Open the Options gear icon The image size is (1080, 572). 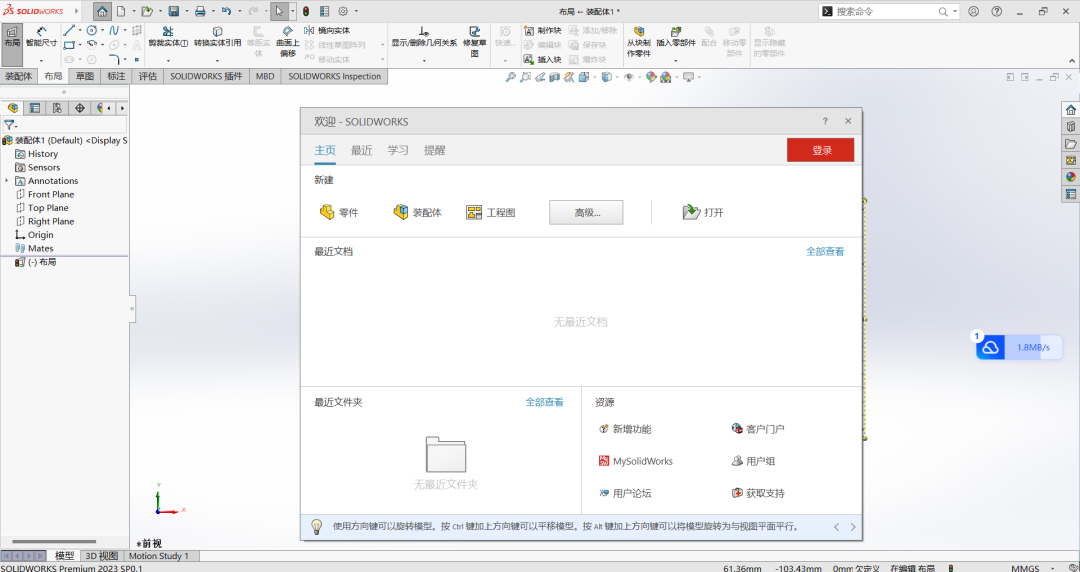343,11
